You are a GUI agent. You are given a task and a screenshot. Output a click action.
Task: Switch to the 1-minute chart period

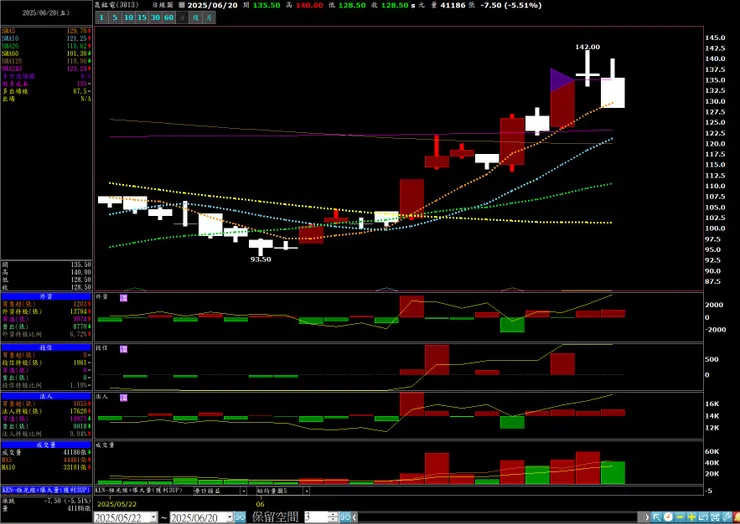coord(101,18)
